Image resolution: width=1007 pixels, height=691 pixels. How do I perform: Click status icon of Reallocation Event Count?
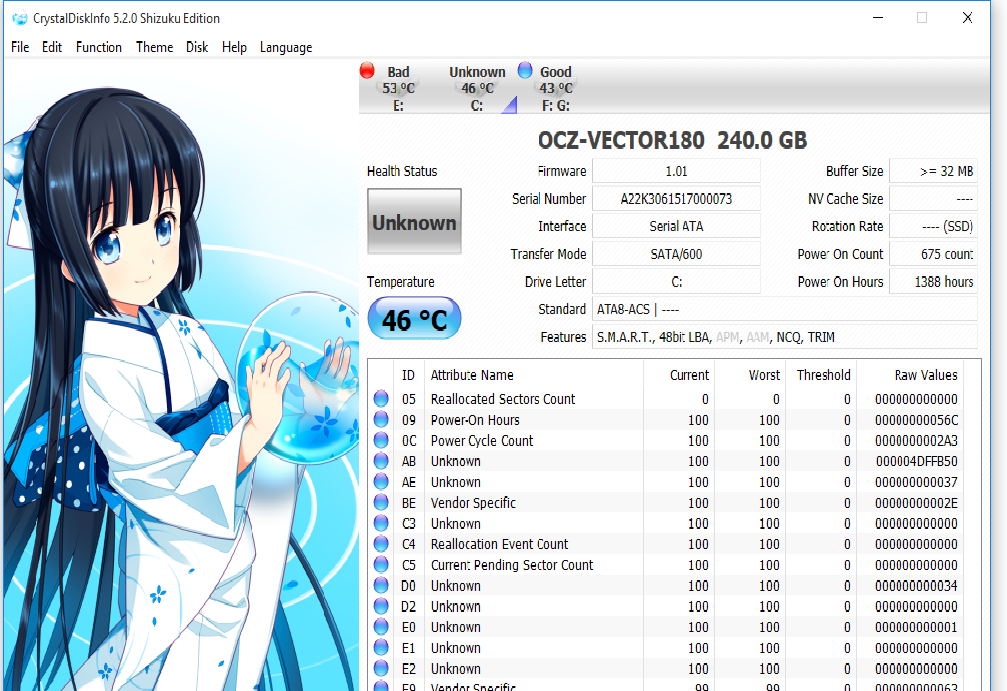(381, 544)
